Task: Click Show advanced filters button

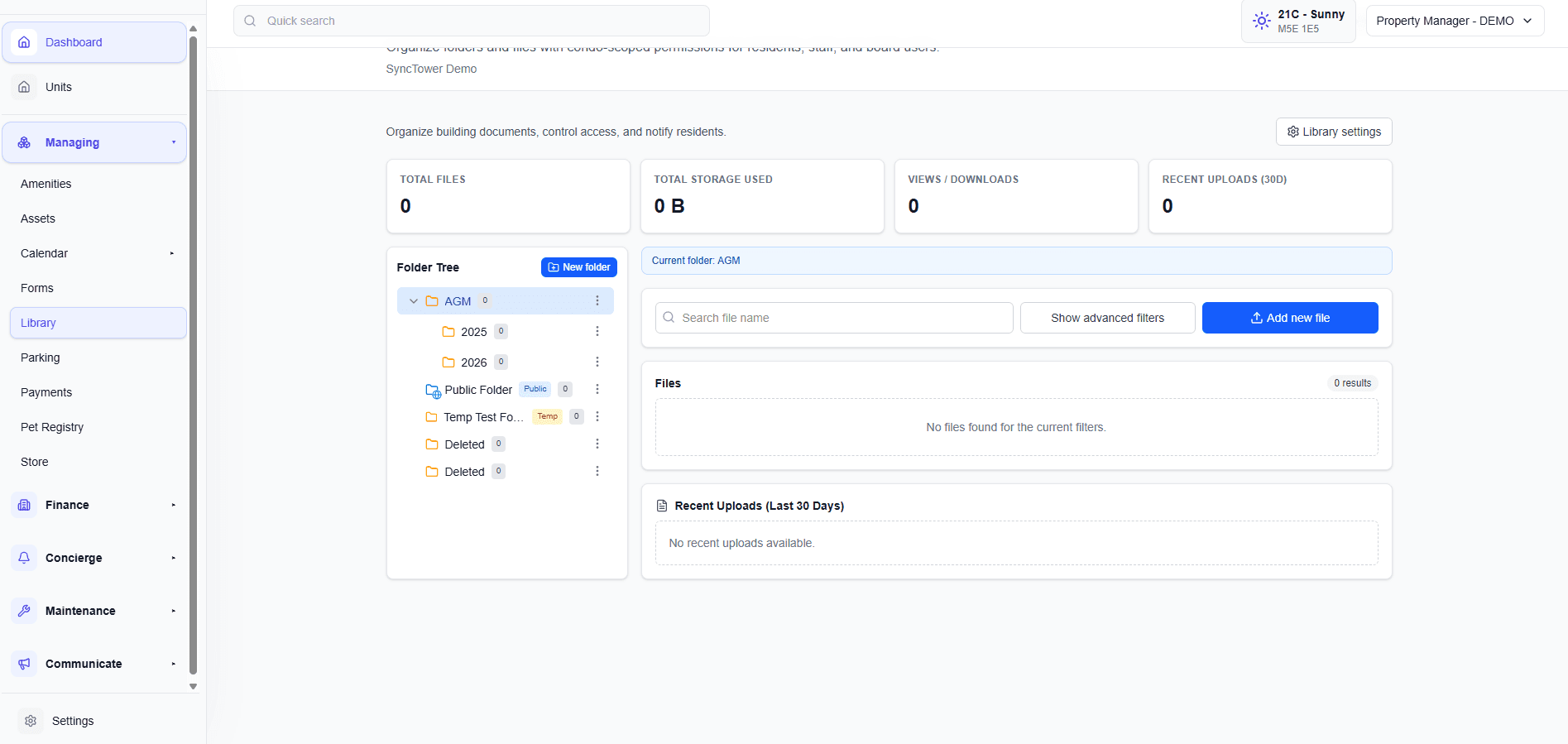Action: 1107,318
